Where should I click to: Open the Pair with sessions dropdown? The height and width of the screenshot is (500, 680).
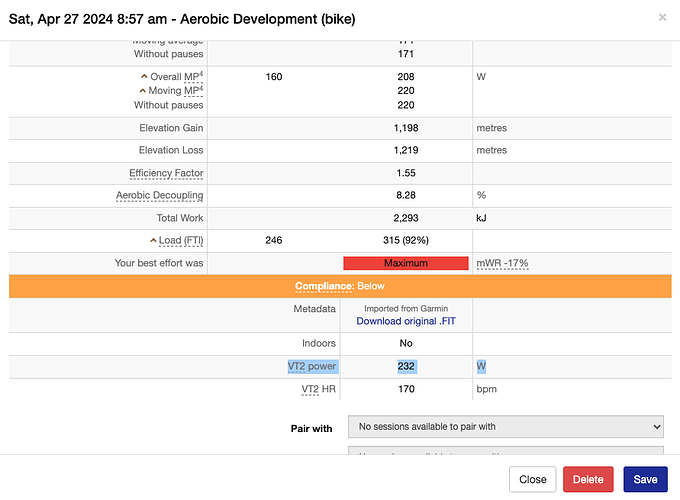click(x=506, y=427)
